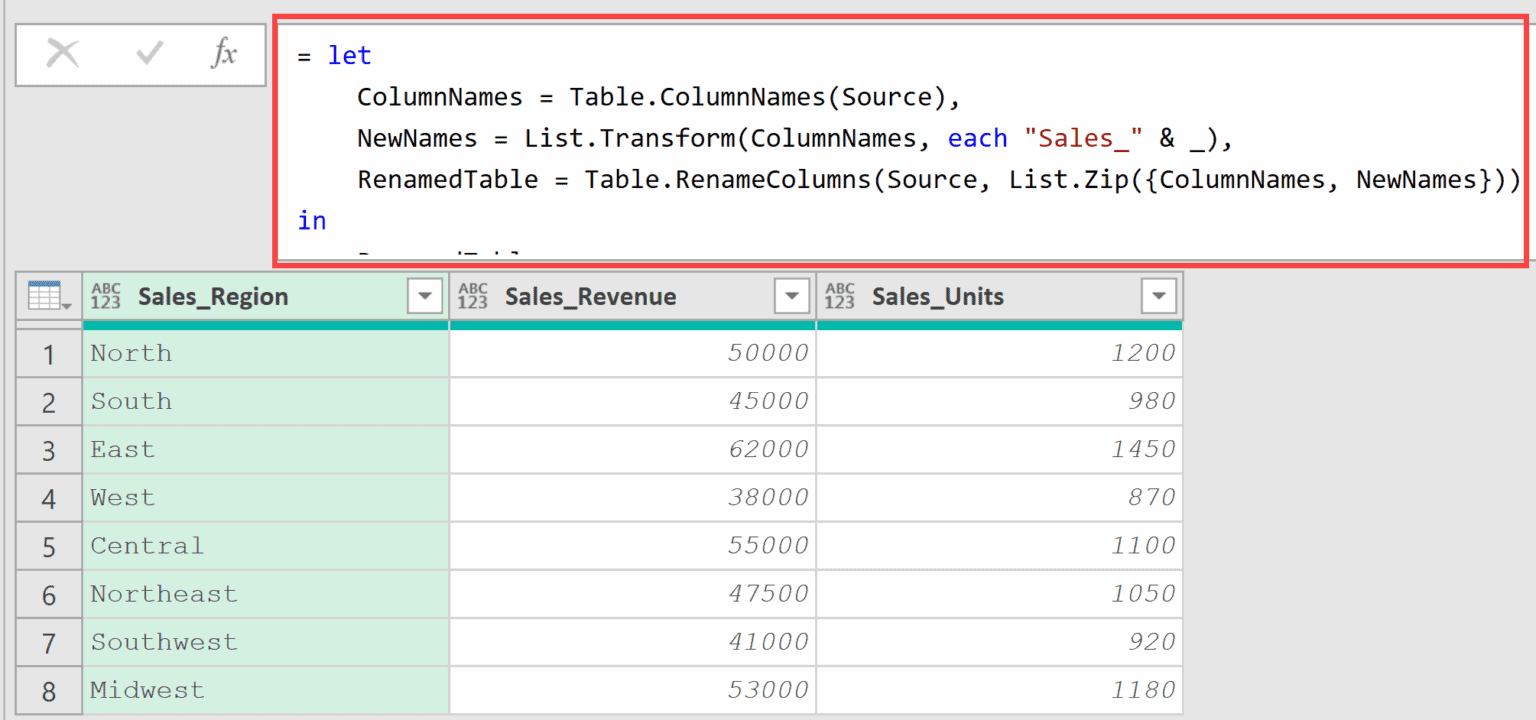Viewport: 1536px width, 720px height.
Task: Select row number 3
Action: click(x=49, y=450)
